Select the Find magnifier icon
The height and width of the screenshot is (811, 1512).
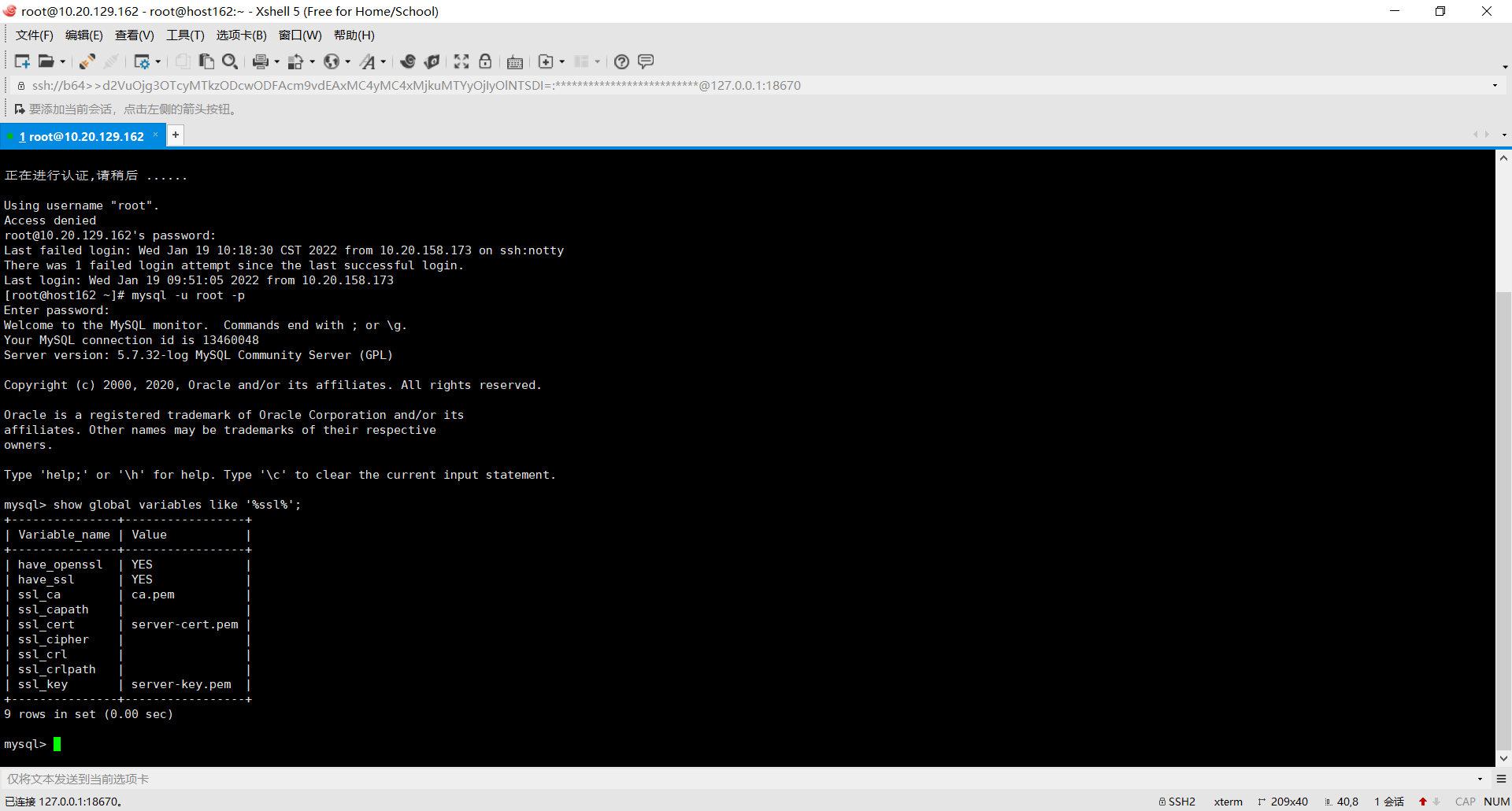pyautogui.click(x=230, y=61)
